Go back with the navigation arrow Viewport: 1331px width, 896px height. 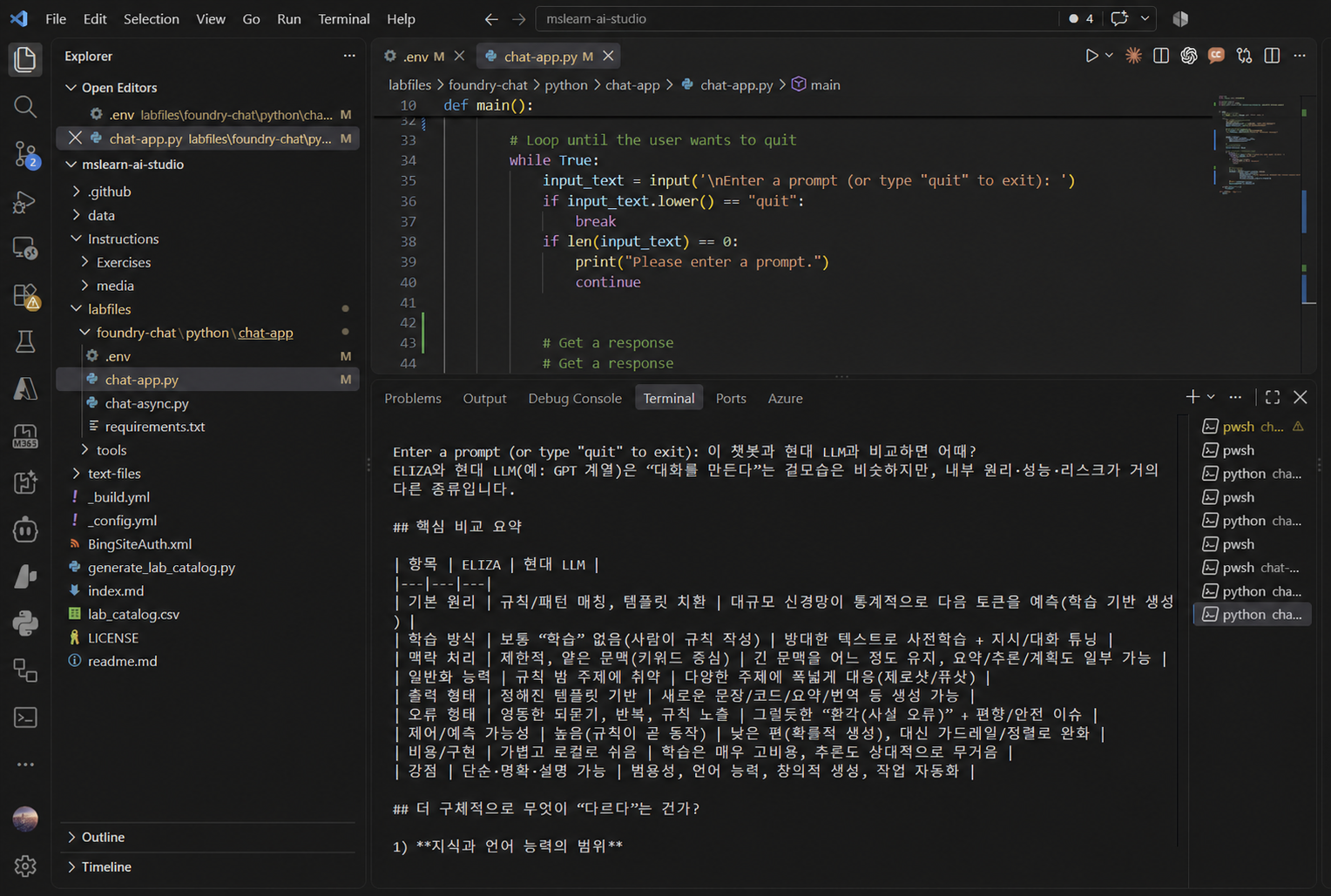click(x=491, y=18)
